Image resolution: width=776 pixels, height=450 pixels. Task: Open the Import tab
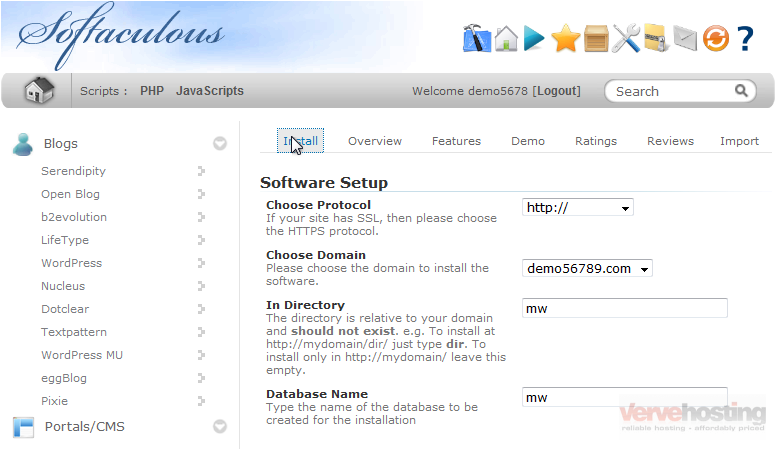(x=739, y=141)
